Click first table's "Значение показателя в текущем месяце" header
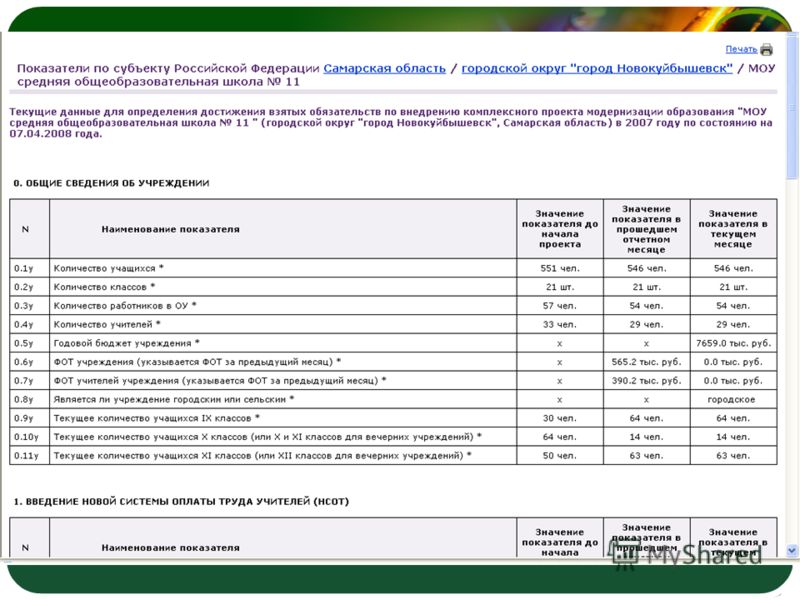Viewport: 800px width, 600px height. (x=733, y=229)
